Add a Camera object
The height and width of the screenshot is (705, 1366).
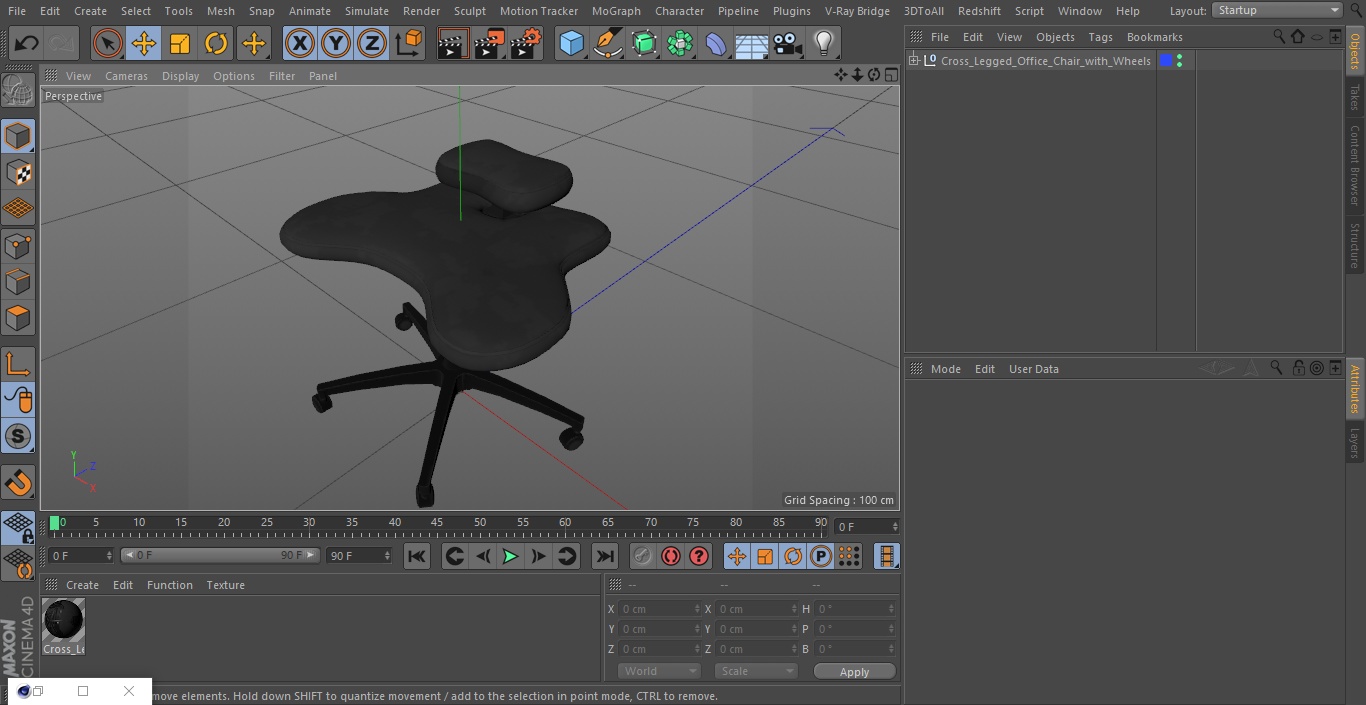point(787,43)
